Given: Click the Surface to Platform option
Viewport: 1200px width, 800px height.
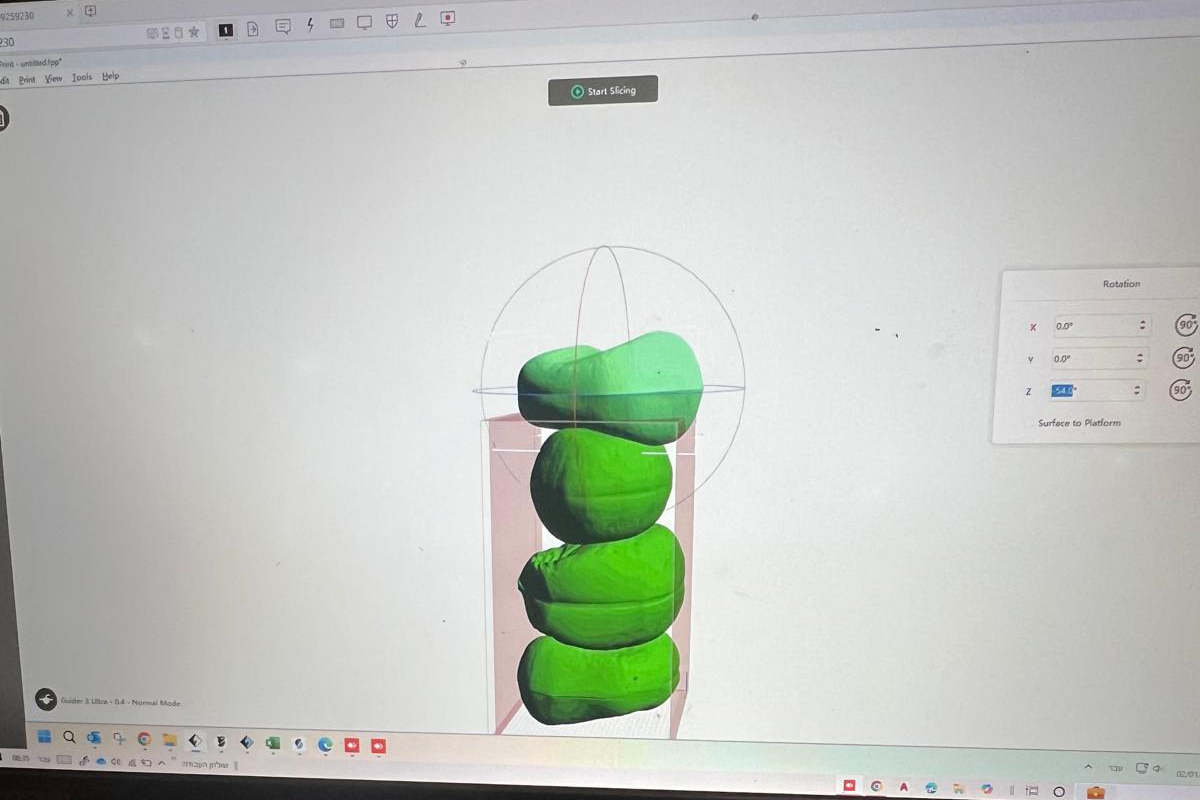Looking at the screenshot, I should 1078,423.
